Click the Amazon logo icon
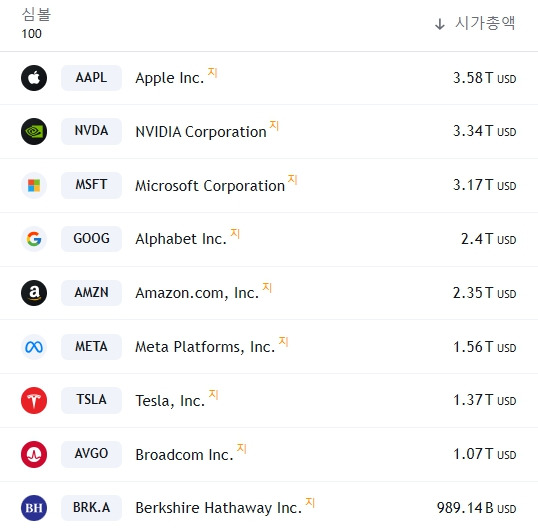This screenshot has width=538, height=530. [34, 293]
